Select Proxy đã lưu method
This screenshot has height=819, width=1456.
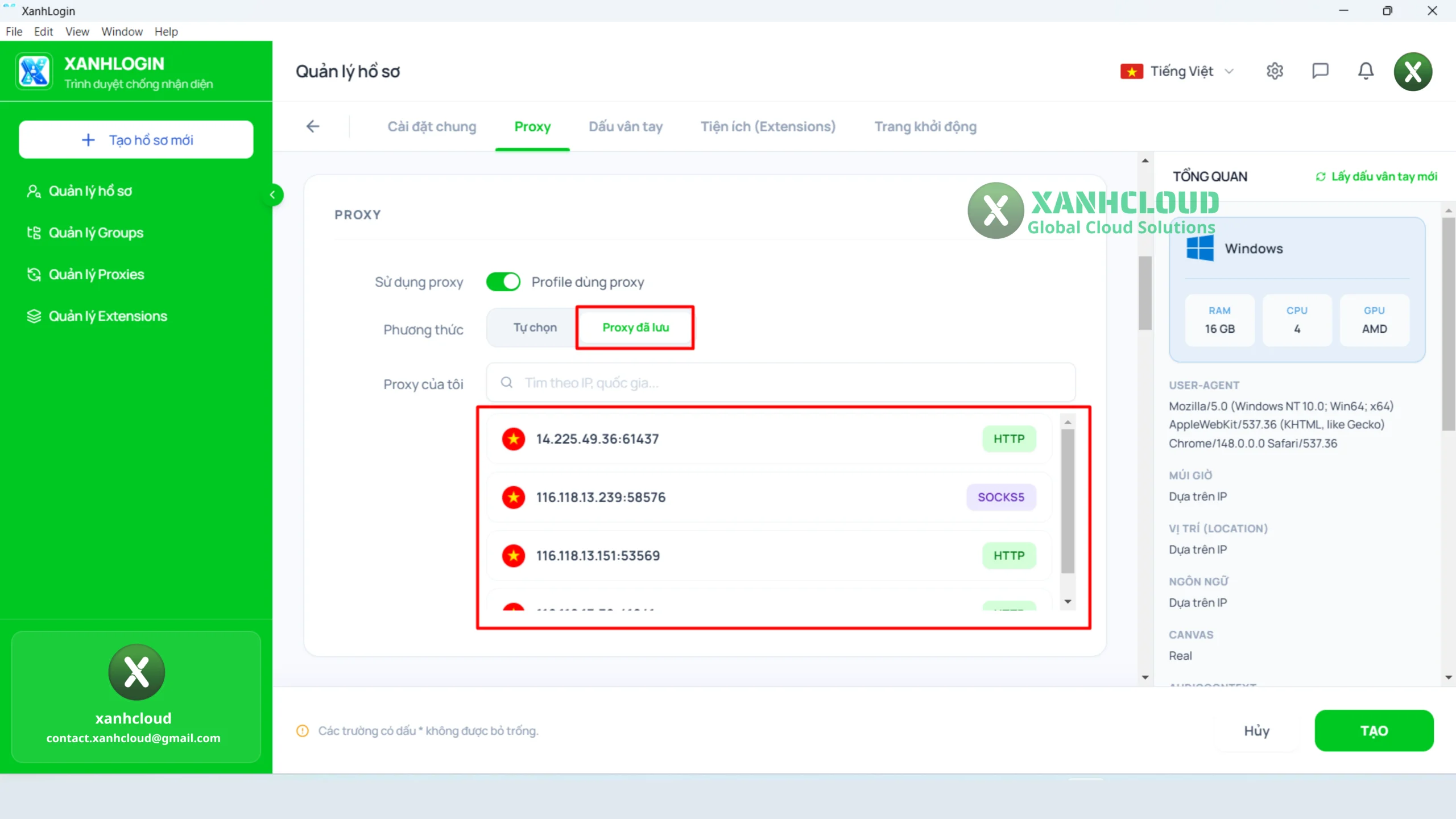pyautogui.click(x=635, y=328)
